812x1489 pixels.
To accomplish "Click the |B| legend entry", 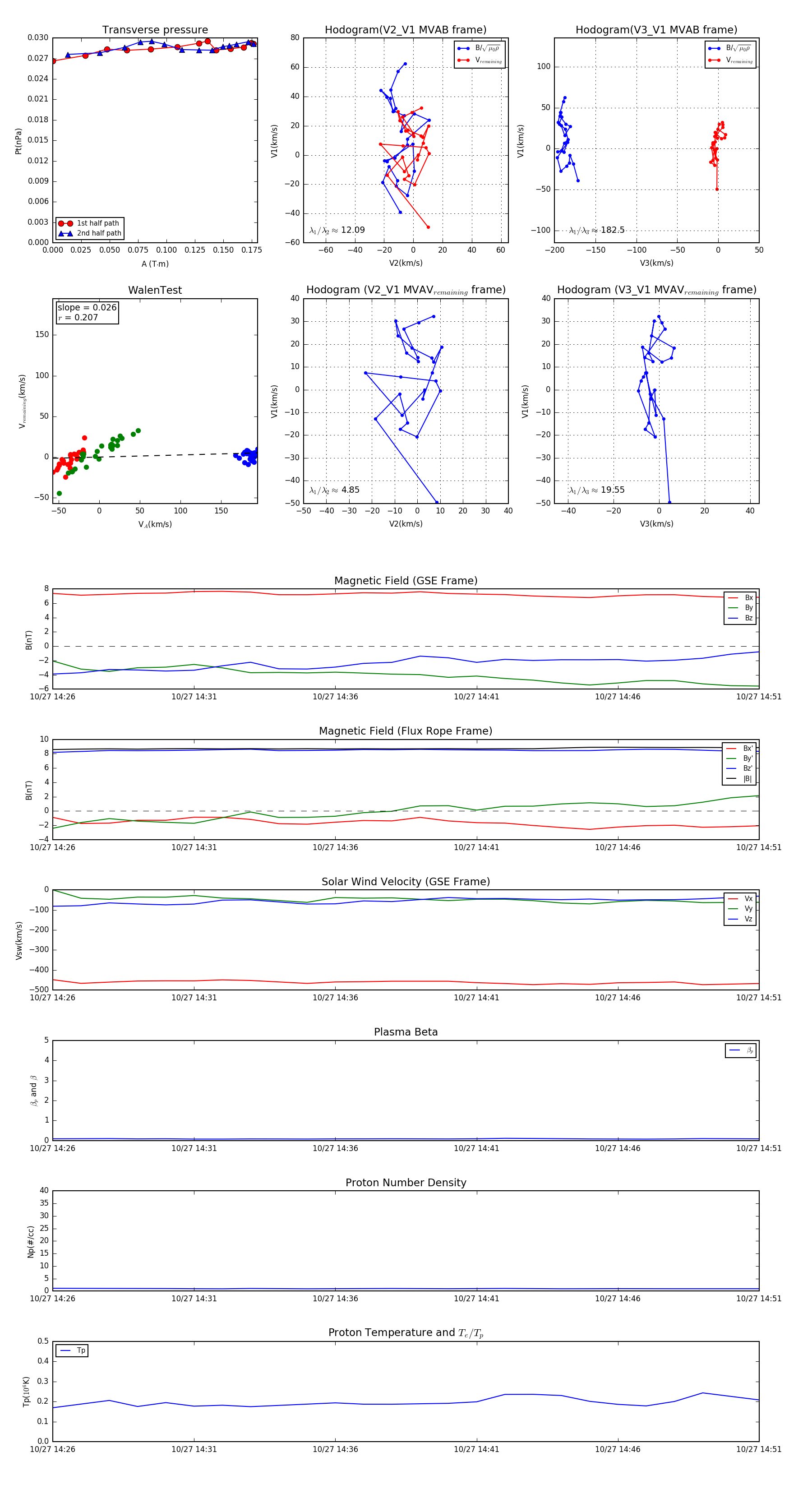I will pos(739,779).
